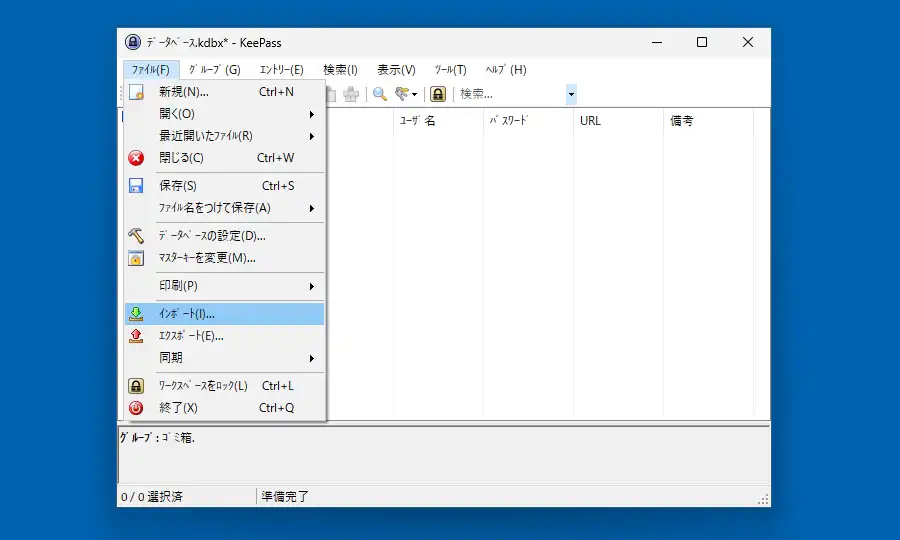Open the quick search dropdown arrow
The width and height of the screenshot is (900, 540).
pyautogui.click(x=571, y=94)
